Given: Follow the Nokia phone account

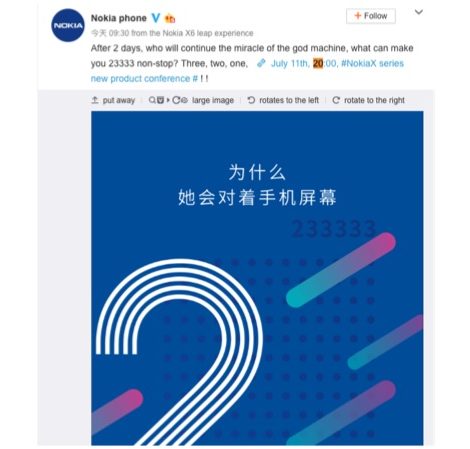Looking at the screenshot, I should click(371, 16).
